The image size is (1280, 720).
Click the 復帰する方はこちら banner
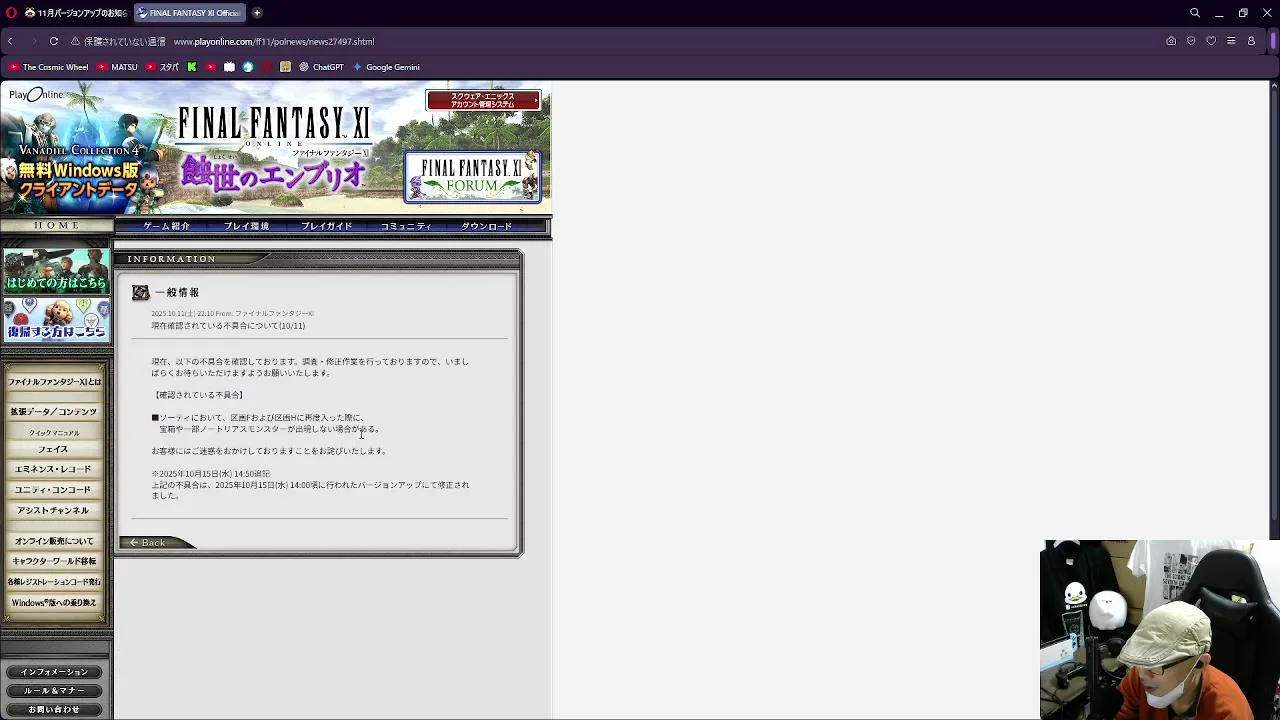56,320
